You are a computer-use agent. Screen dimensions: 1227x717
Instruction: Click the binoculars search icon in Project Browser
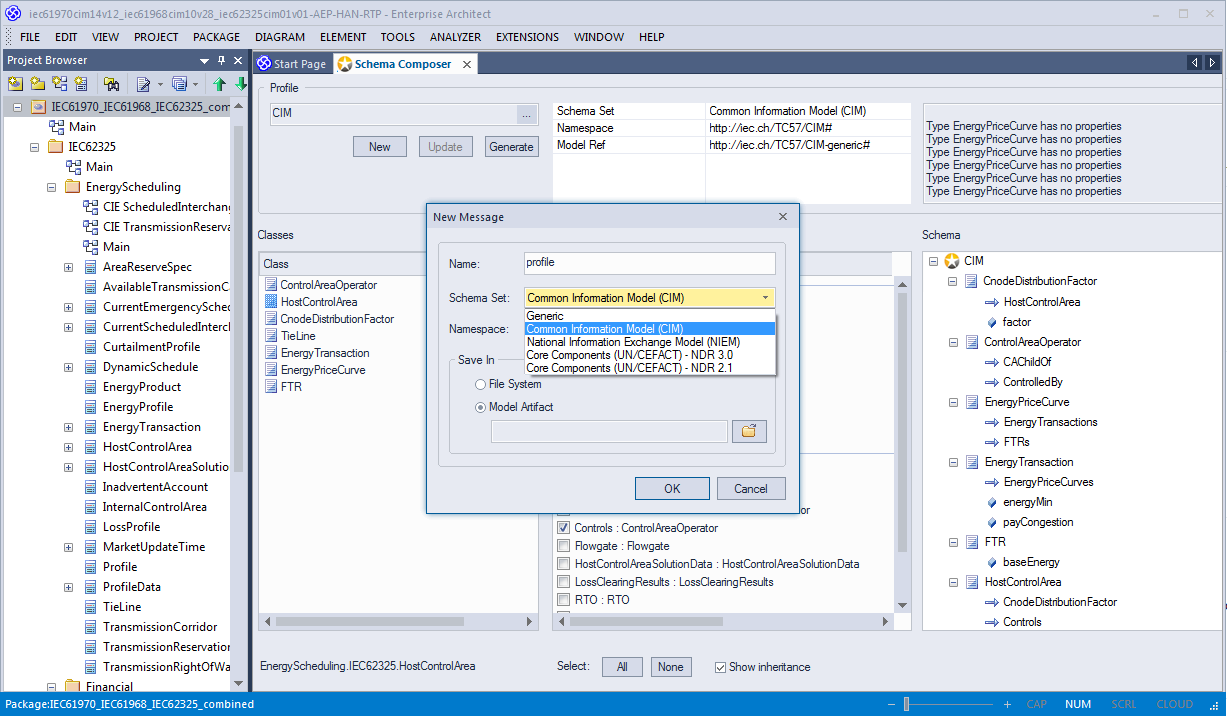(111, 84)
